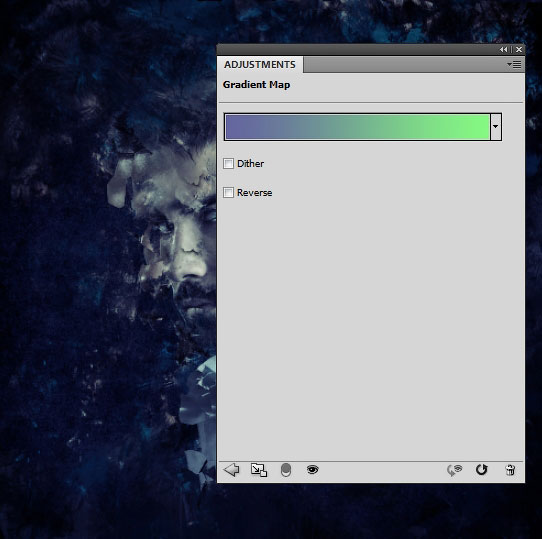Clip adjustment to layer below icon
Screen dimensions: 542x539
point(286,470)
